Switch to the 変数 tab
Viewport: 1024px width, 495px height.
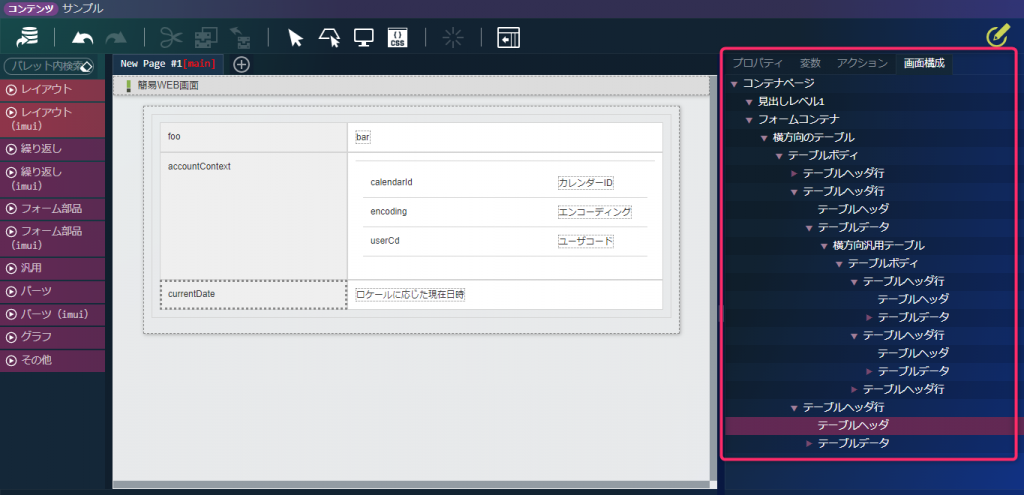810,63
